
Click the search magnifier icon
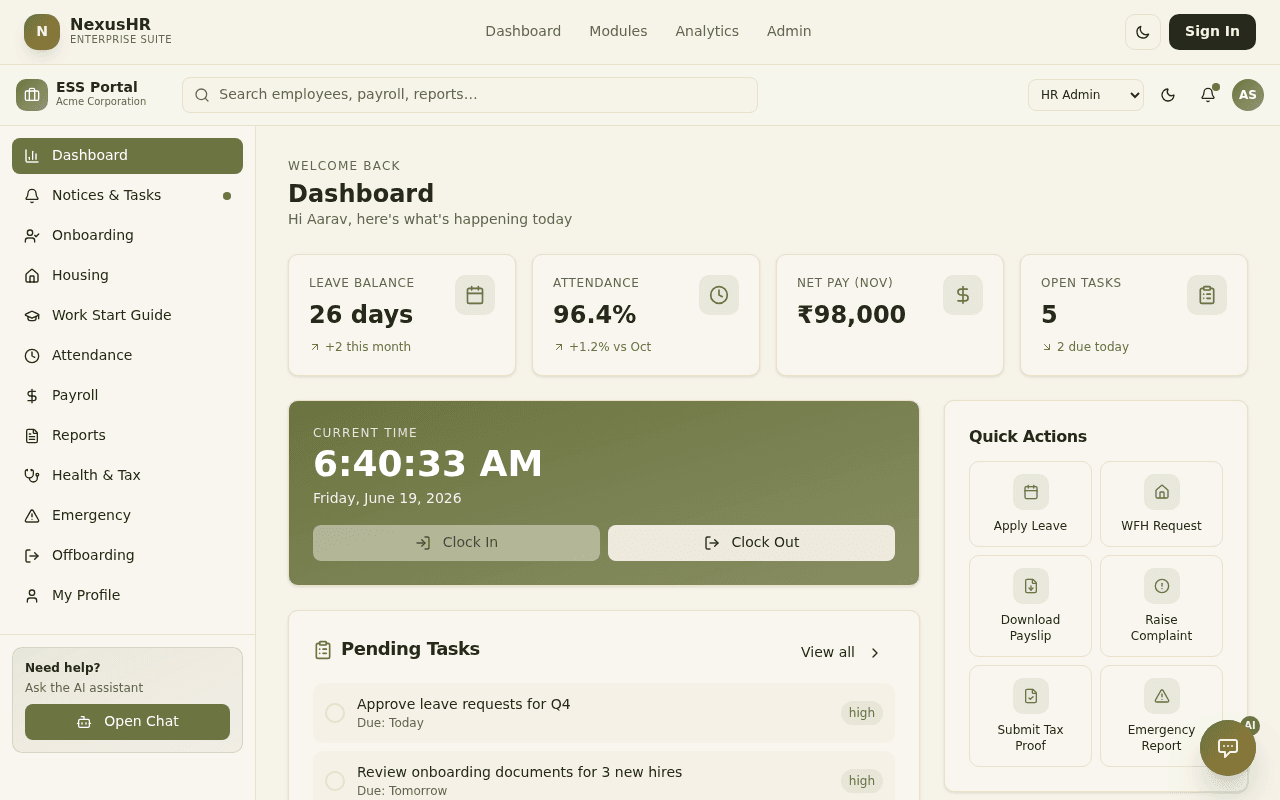coord(202,95)
